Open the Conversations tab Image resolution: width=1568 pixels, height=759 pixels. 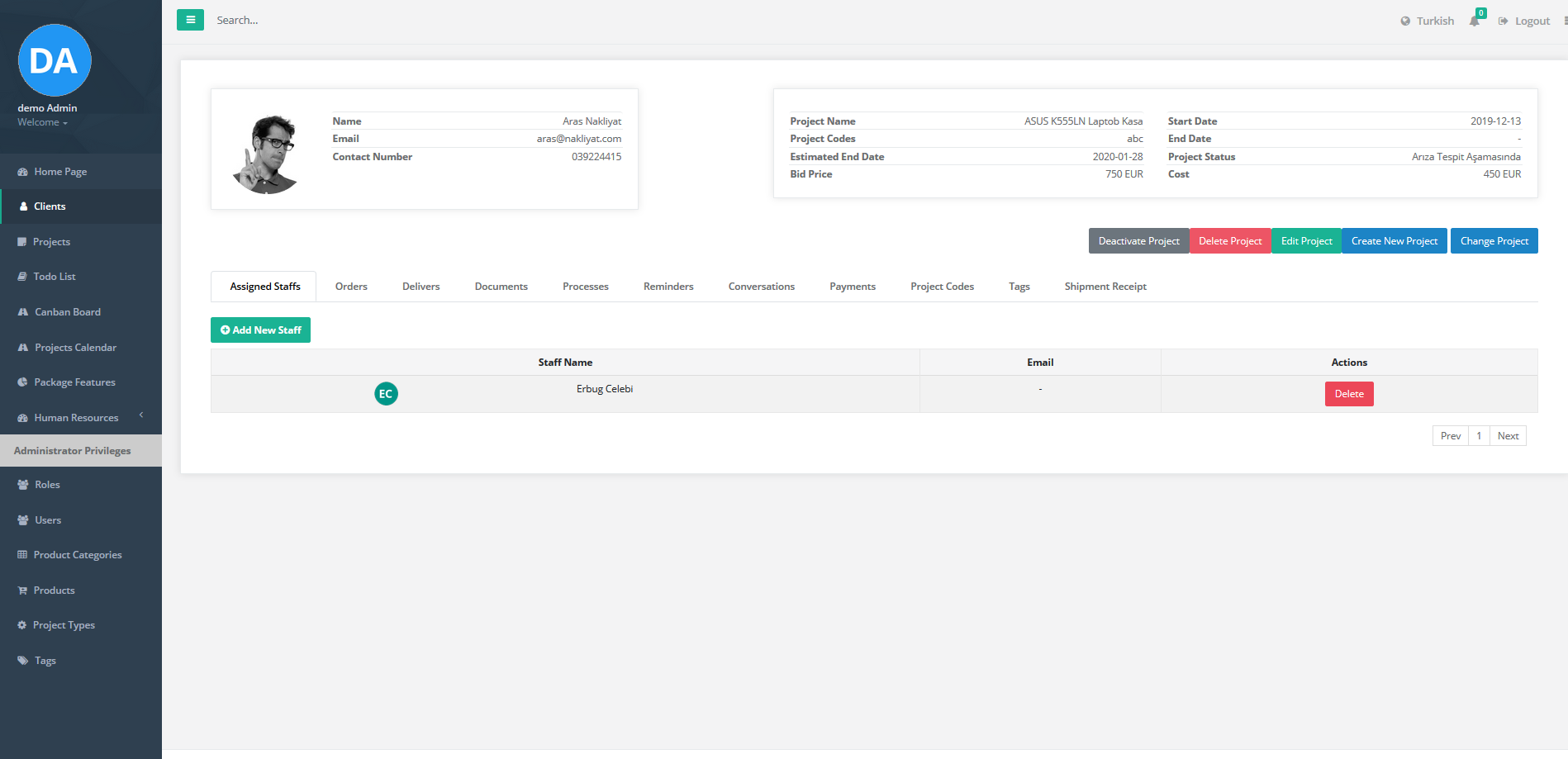click(762, 287)
